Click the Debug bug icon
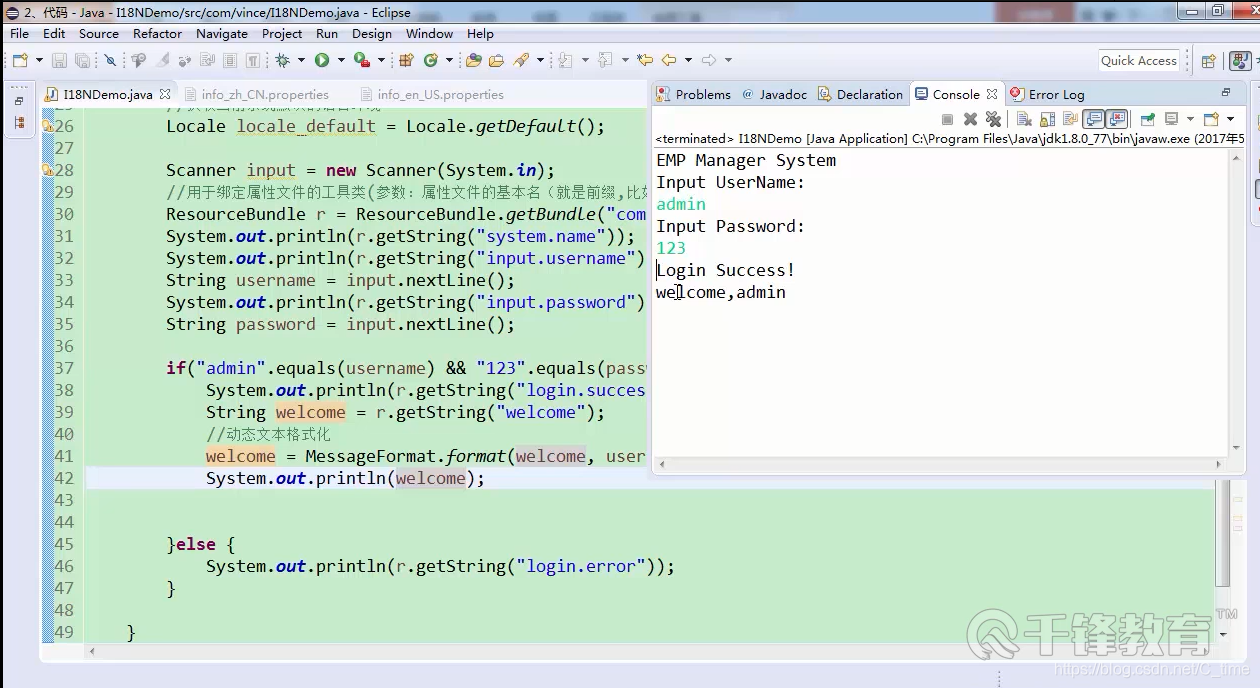This screenshot has width=1260, height=688. coord(282,60)
